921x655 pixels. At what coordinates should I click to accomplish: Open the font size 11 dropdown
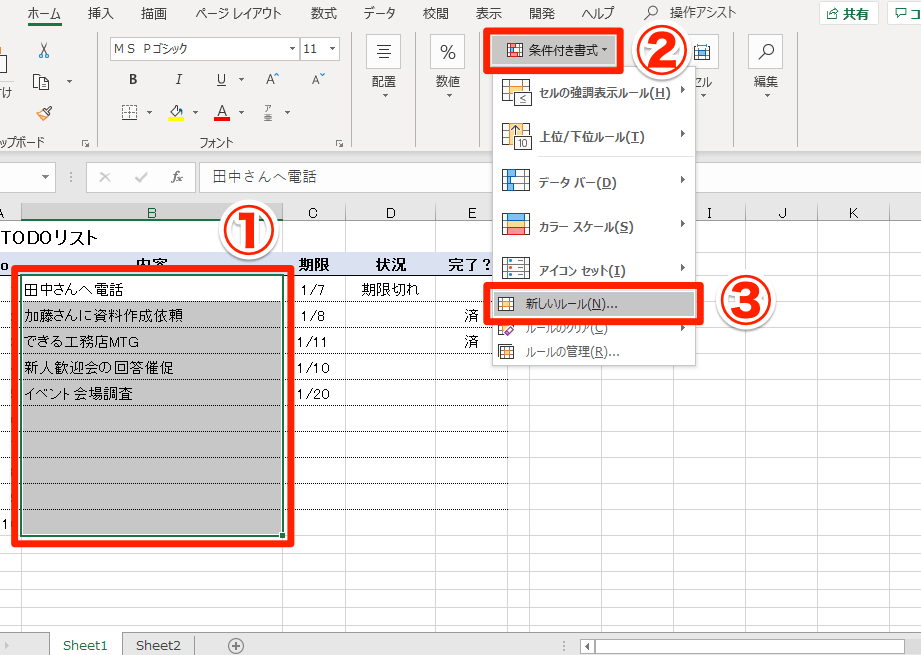point(332,49)
